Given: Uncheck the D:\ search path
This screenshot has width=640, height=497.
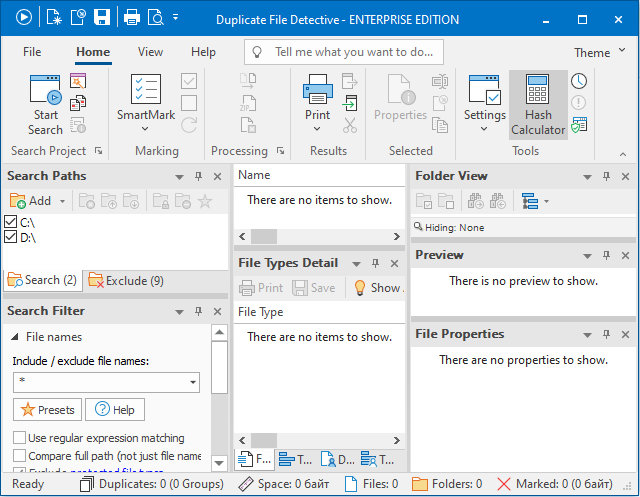Looking at the screenshot, I should tap(11, 237).
